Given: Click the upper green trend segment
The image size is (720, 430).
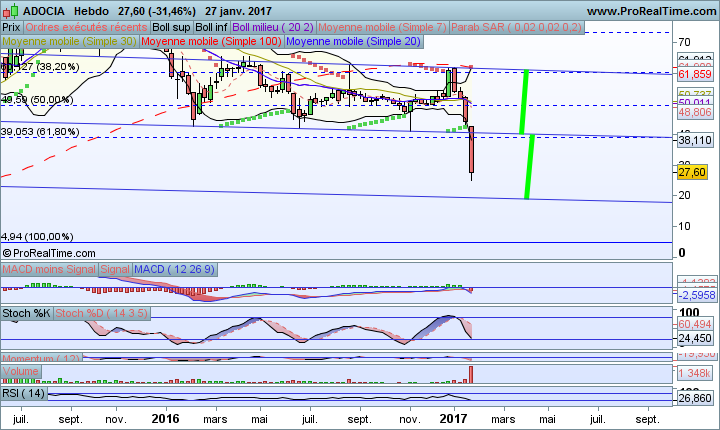Looking at the screenshot, I should (524, 102).
